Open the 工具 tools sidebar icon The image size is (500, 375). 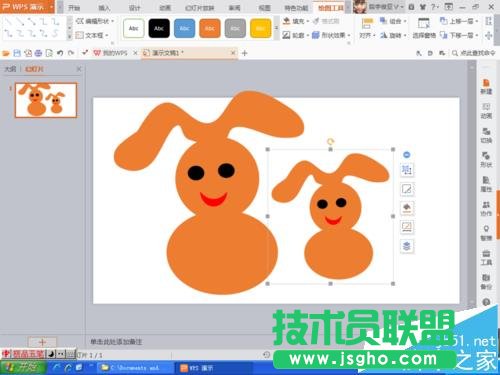pos(486,258)
